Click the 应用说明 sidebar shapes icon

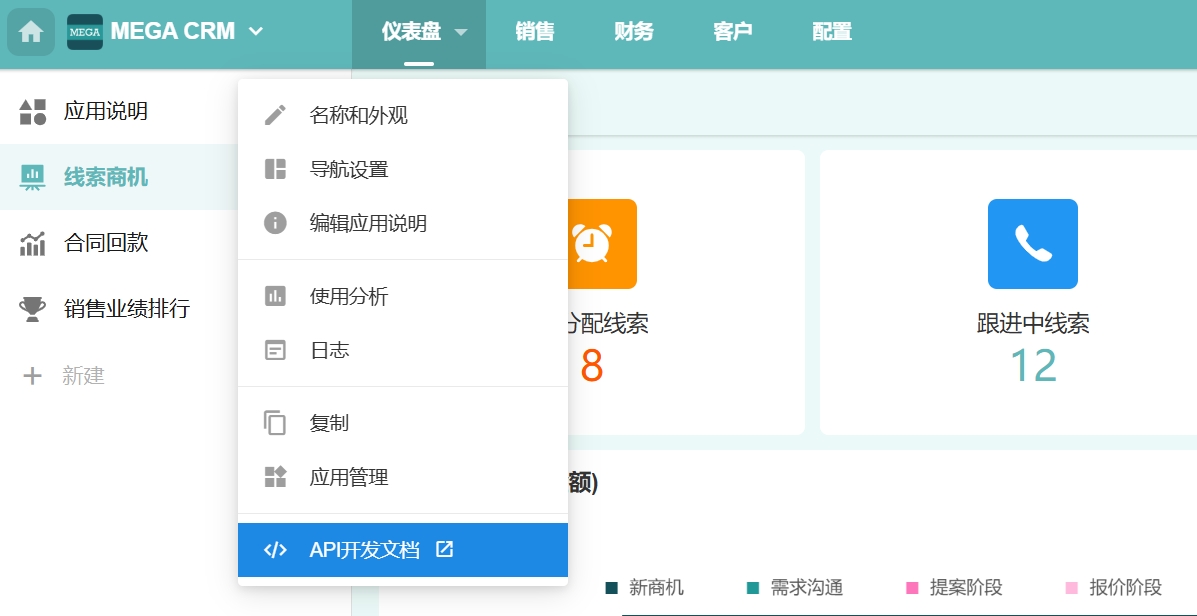click(33, 112)
